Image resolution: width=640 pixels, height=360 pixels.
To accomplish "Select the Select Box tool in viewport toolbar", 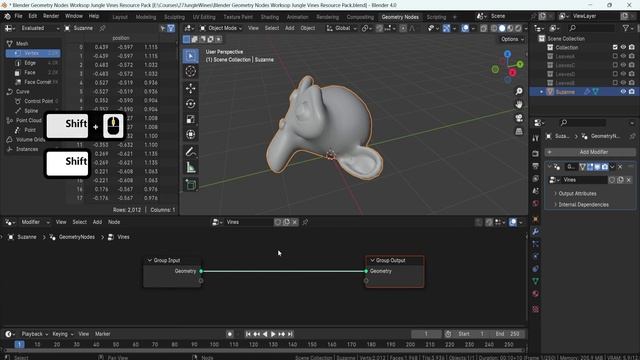I will click(x=190, y=56).
